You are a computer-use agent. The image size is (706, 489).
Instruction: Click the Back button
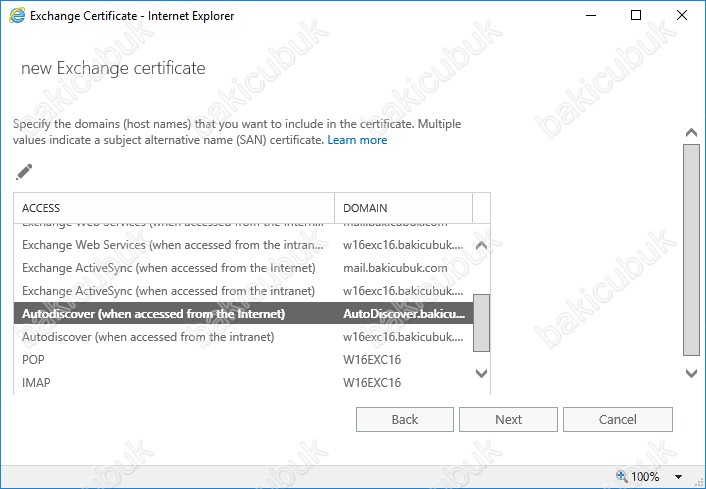pyautogui.click(x=405, y=420)
